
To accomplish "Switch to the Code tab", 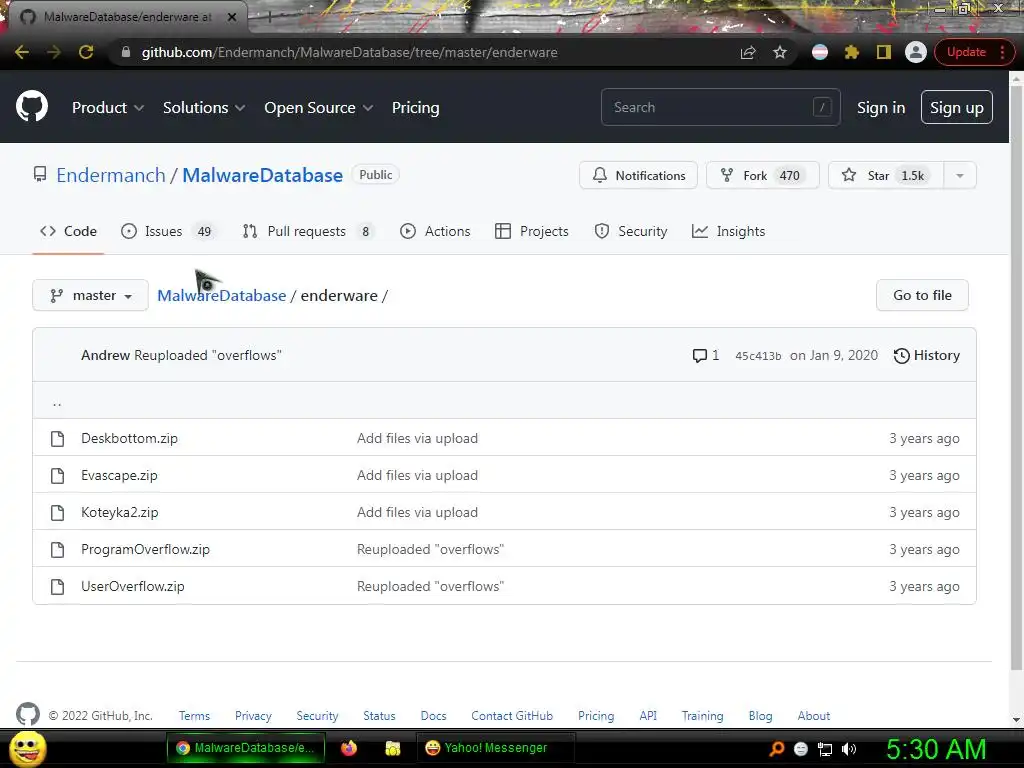I will 68,231.
